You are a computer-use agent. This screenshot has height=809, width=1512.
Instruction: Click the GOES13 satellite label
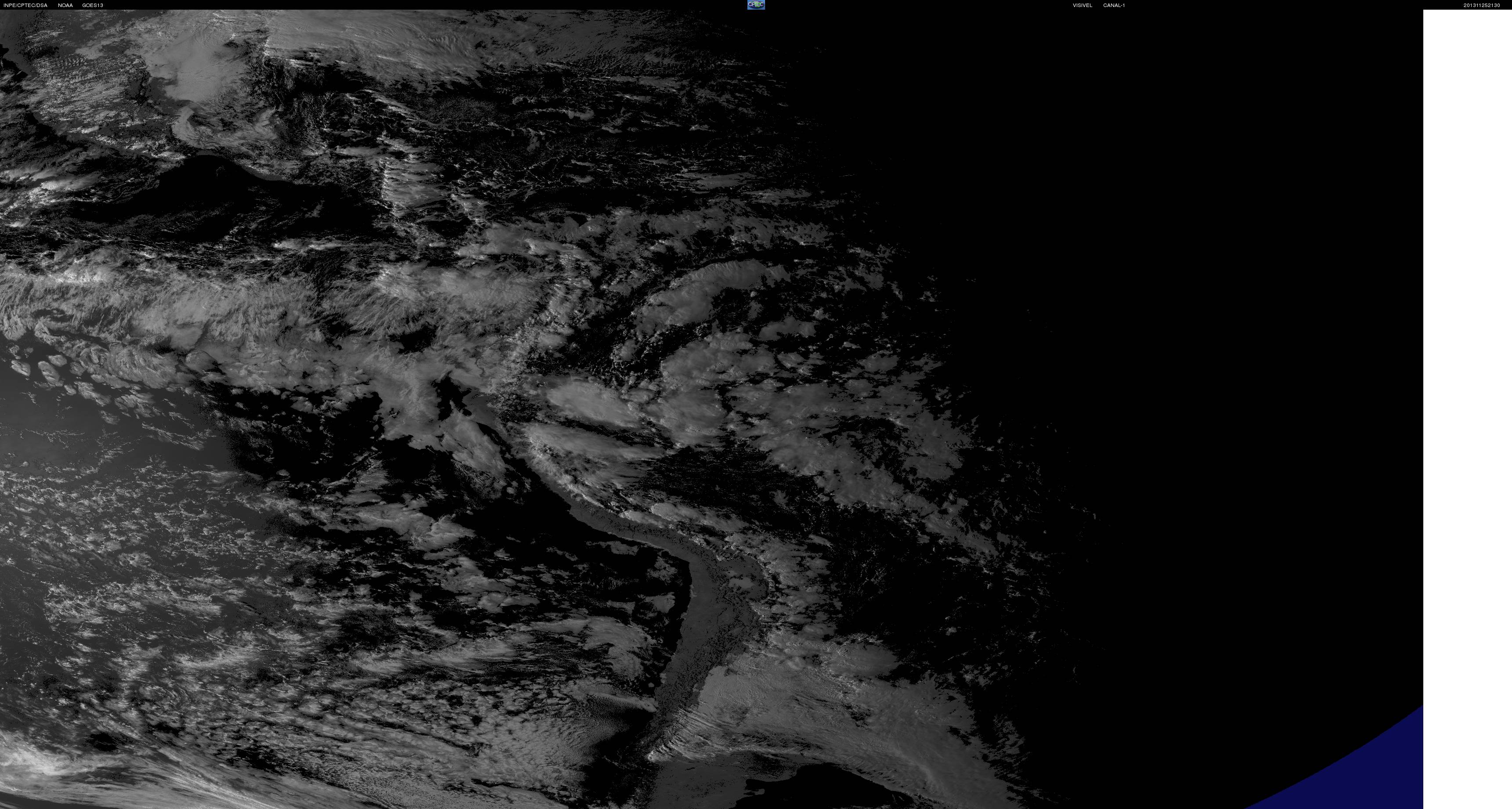pyautogui.click(x=93, y=5)
